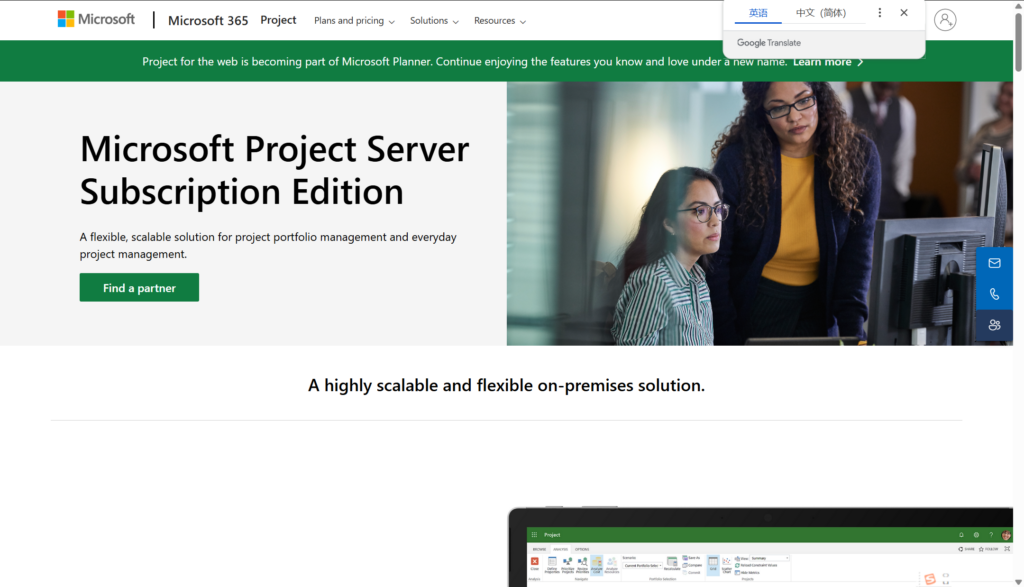The height and width of the screenshot is (587, 1024).
Task: Open the chat with sales people icon
Action: point(994,325)
